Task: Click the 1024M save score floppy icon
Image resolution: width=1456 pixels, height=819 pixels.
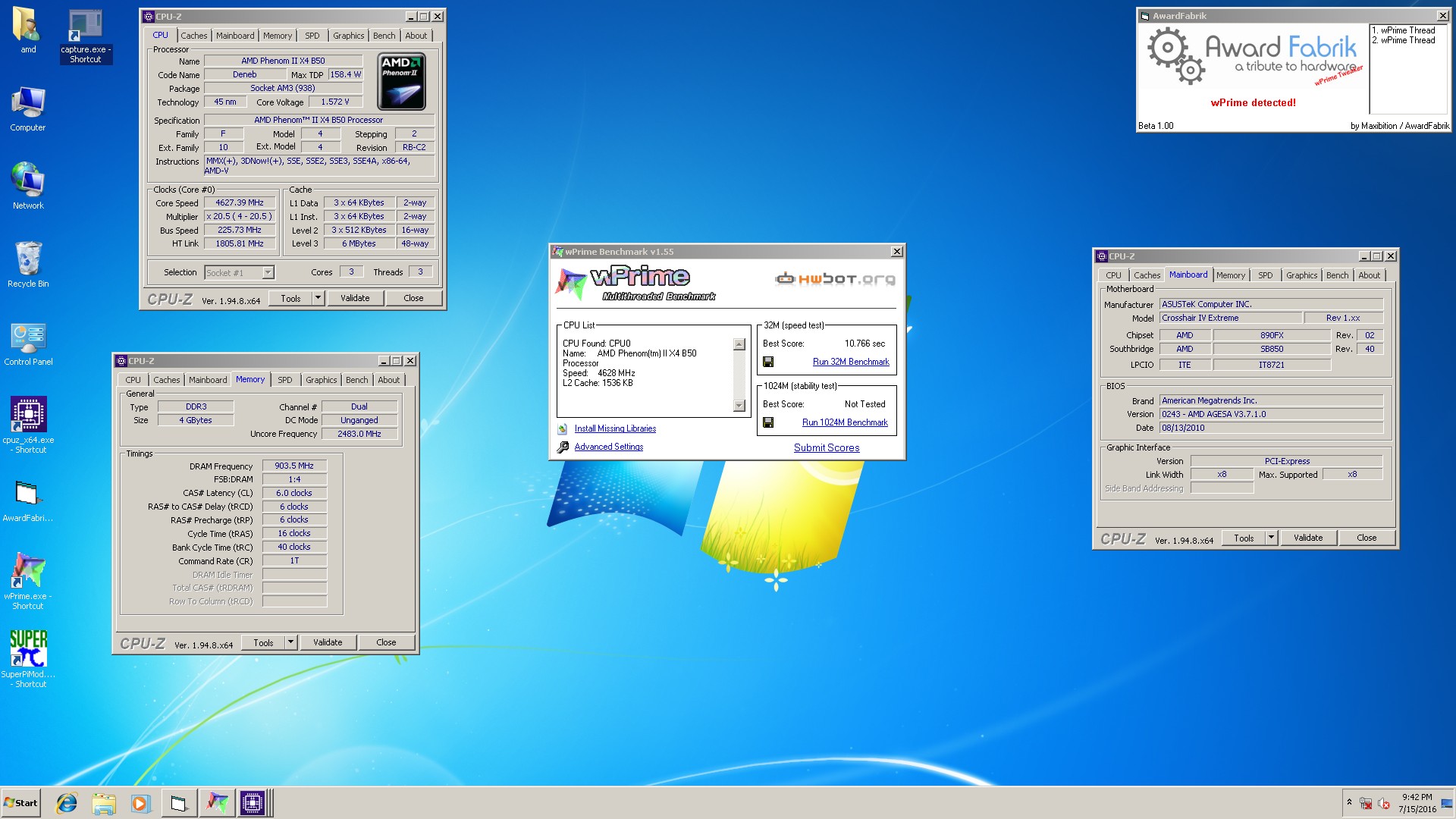Action: point(768,422)
